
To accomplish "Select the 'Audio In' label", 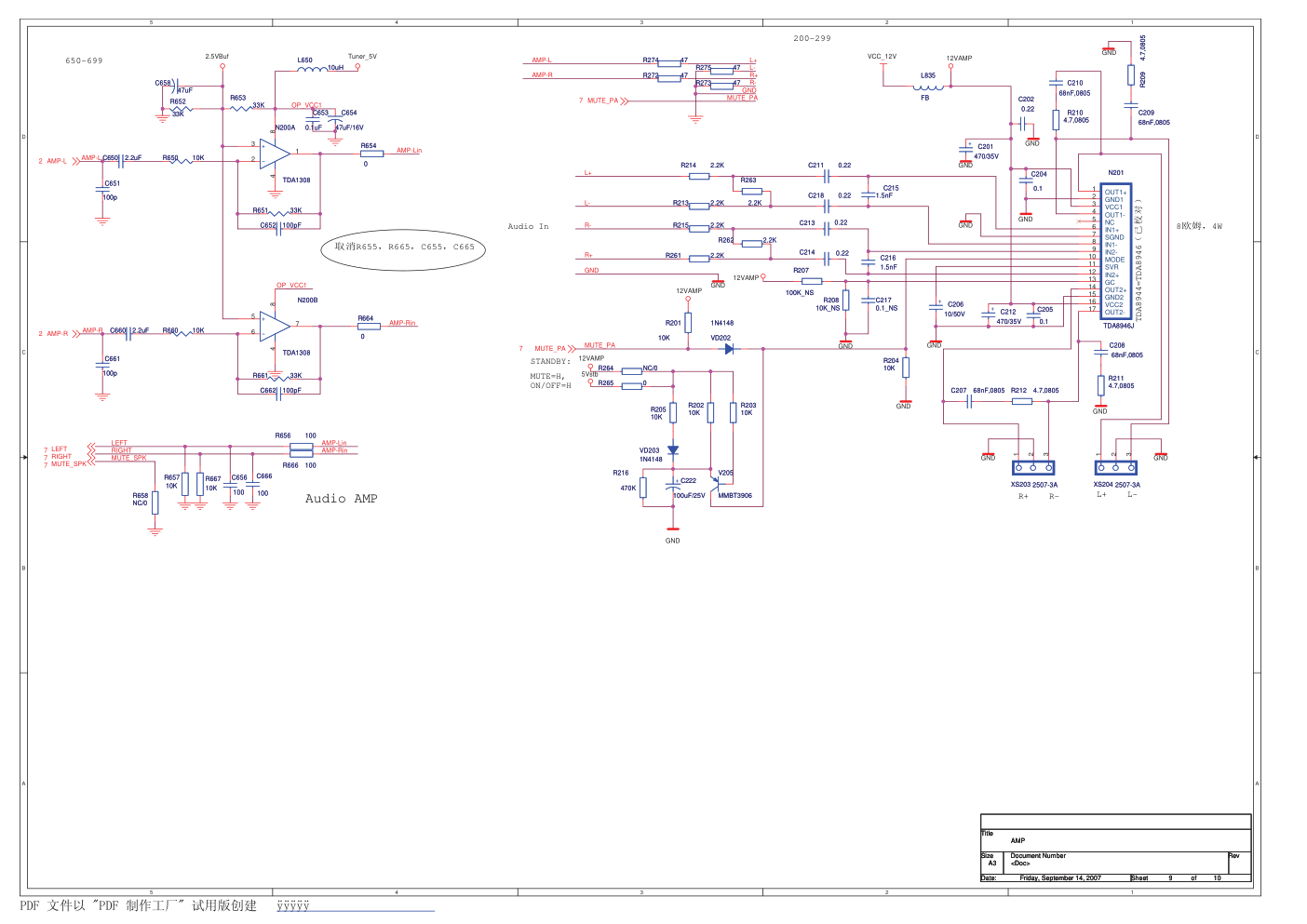I will coord(528,226).
